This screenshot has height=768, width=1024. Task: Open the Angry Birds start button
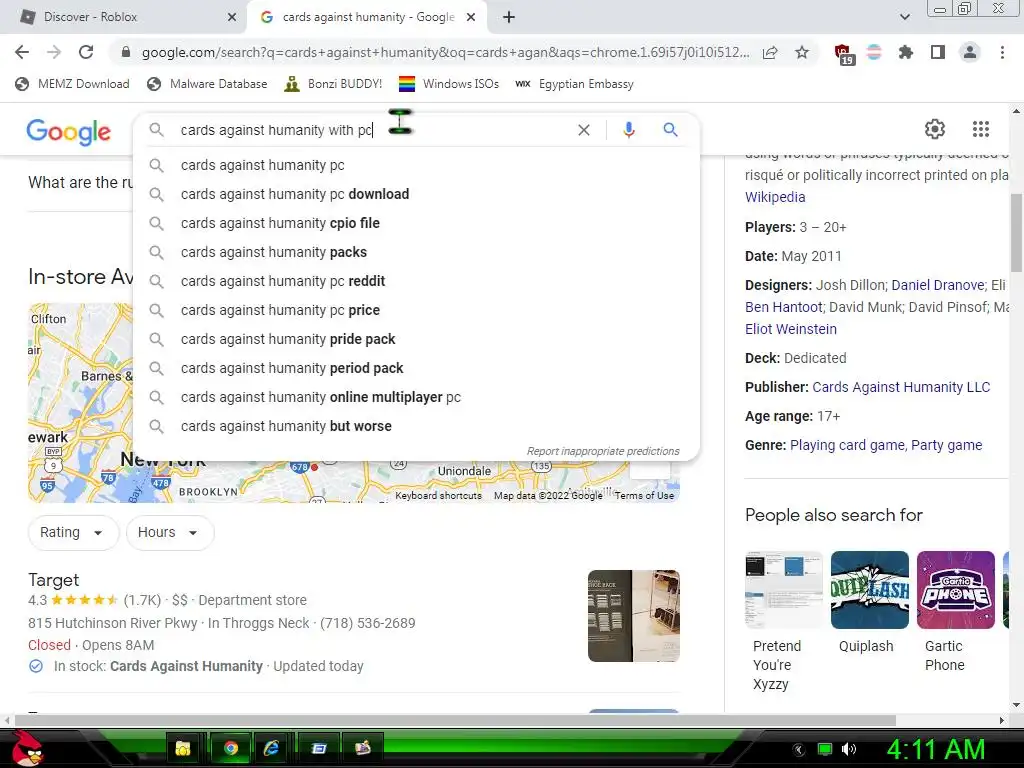26,748
